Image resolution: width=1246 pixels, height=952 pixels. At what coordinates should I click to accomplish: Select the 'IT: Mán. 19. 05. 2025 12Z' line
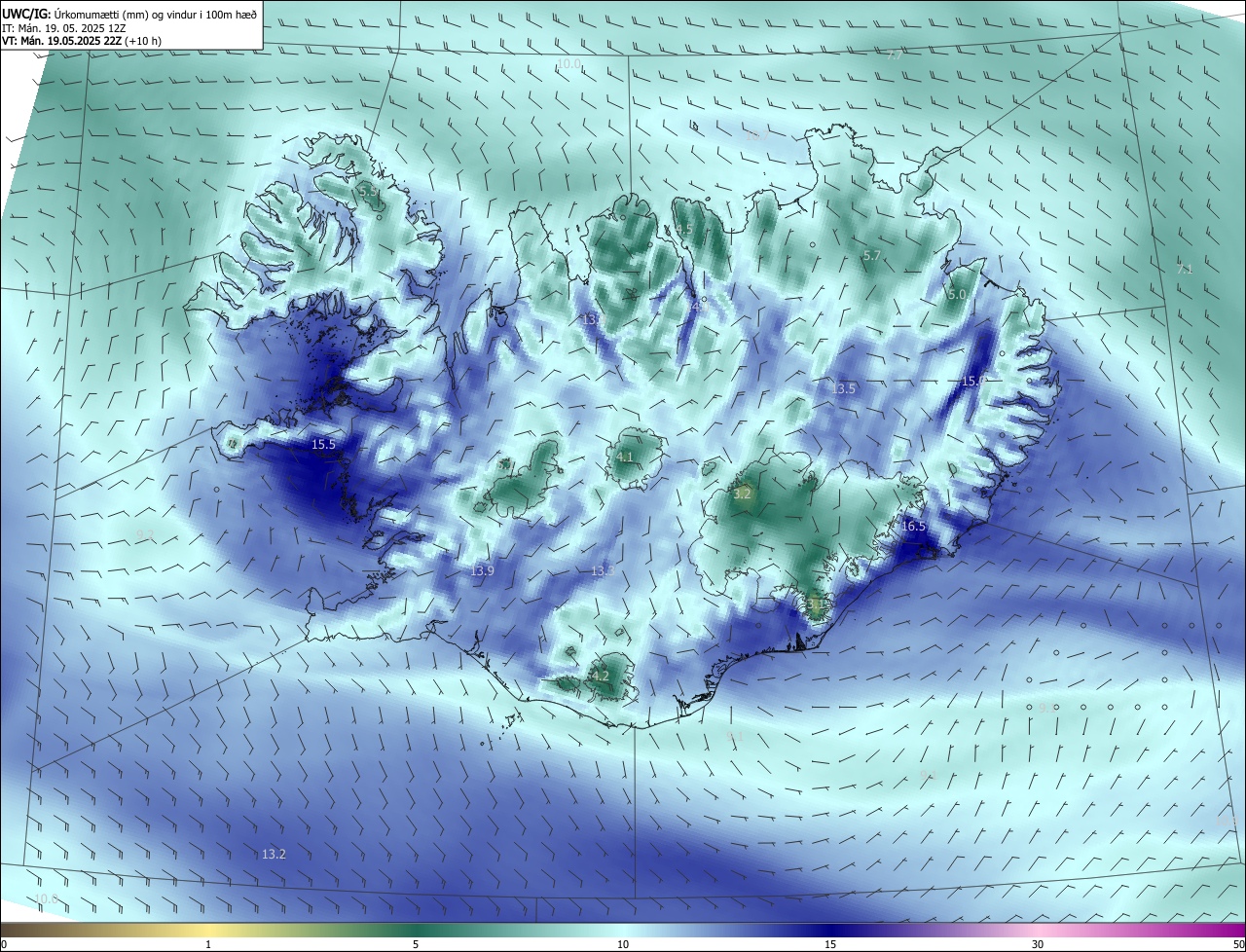[x=63, y=28]
